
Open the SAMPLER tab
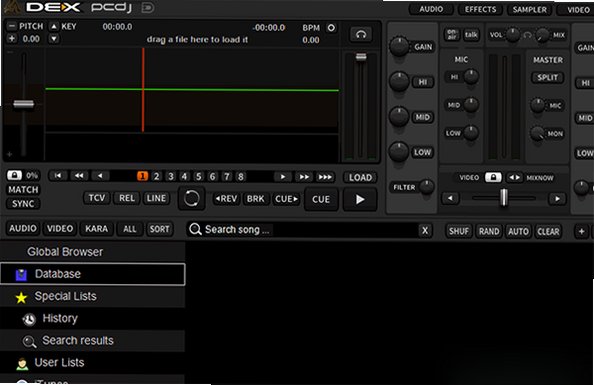(x=530, y=9)
